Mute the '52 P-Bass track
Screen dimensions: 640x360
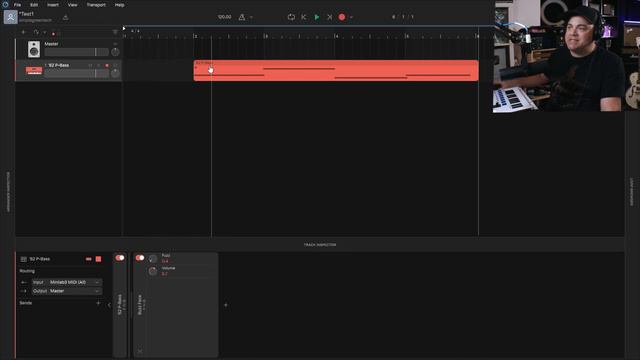click(x=91, y=65)
